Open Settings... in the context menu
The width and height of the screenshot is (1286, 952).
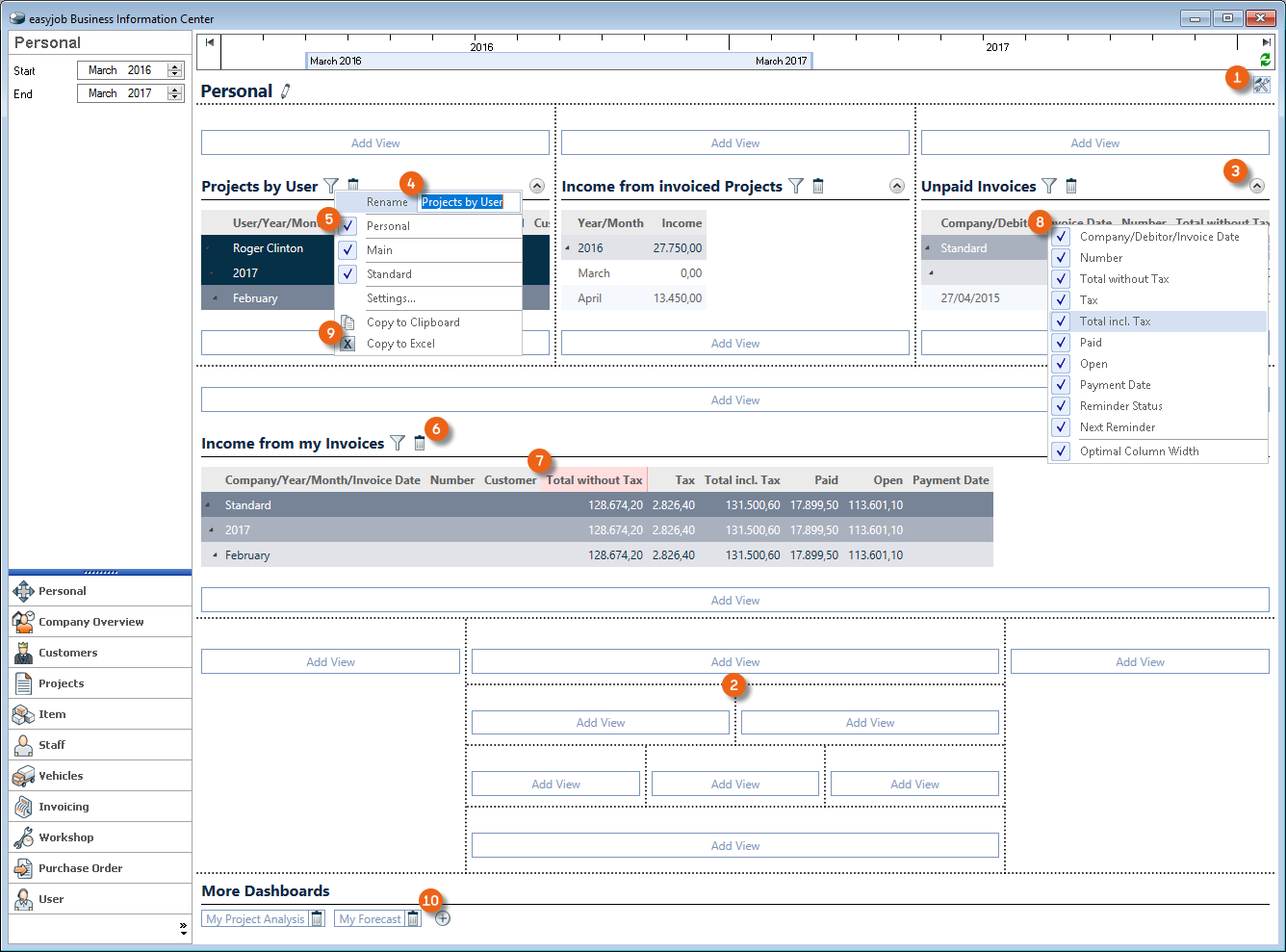pyautogui.click(x=391, y=298)
